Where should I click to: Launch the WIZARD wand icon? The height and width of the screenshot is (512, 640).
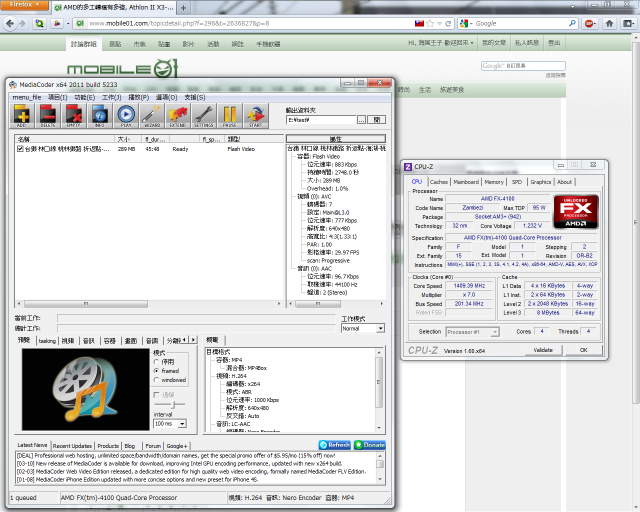pyautogui.click(x=151, y=116)
